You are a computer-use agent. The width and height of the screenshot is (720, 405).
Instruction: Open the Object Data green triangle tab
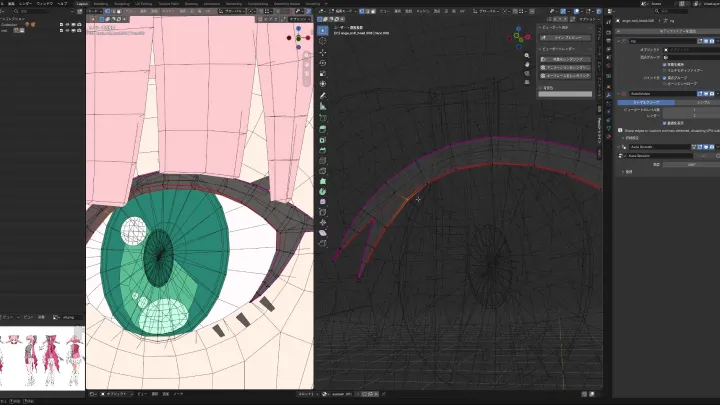coord(608,128)
